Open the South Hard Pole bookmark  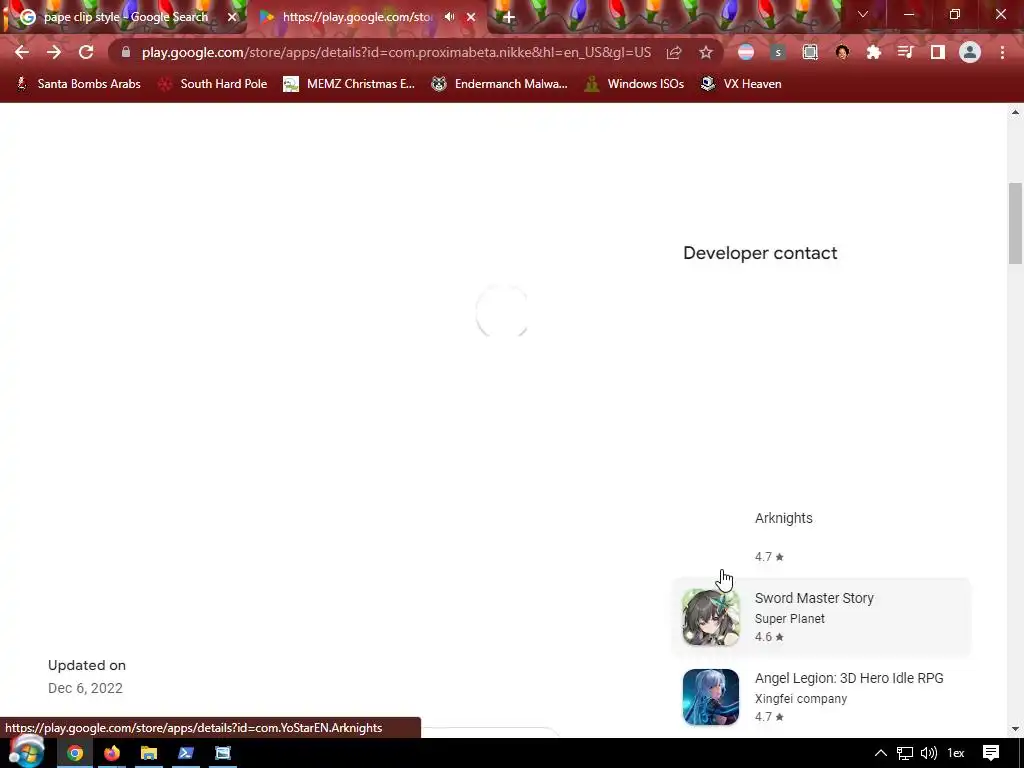point(213,84)
